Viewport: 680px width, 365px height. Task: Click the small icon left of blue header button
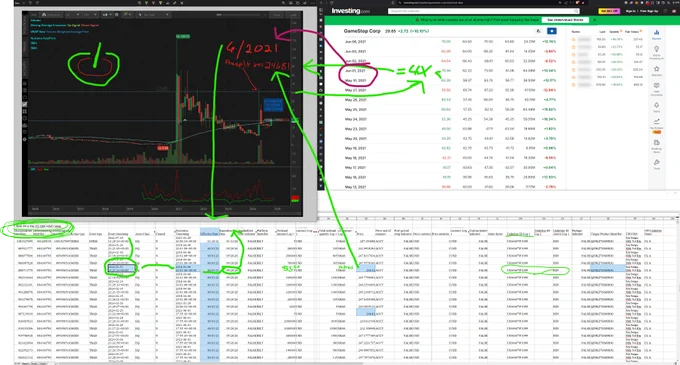tap(539, 31)
